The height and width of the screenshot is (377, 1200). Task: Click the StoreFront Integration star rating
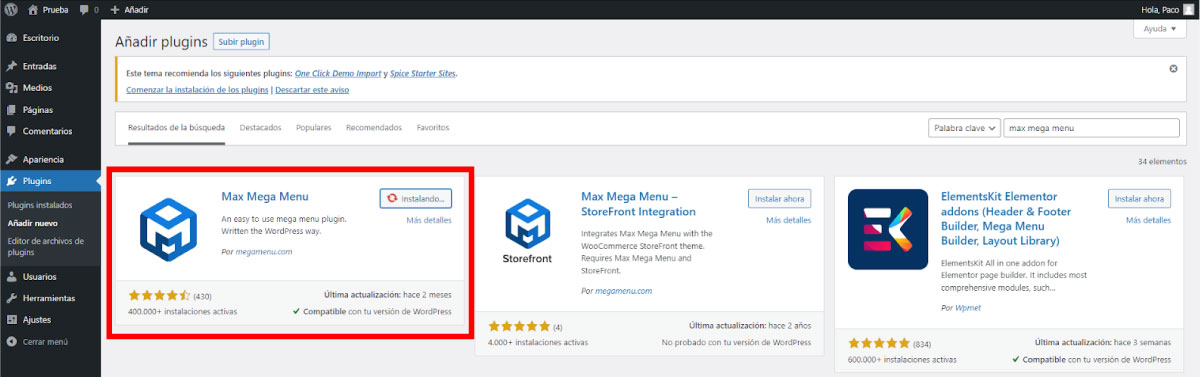(519, 326)
